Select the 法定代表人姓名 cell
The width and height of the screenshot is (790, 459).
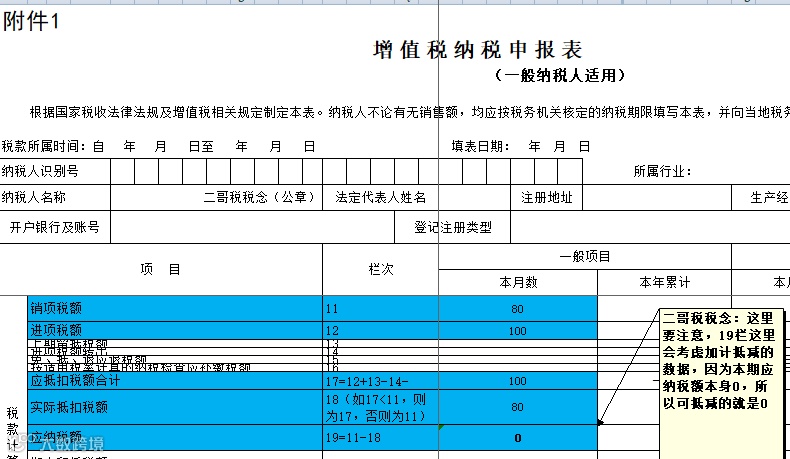[380, 197]
